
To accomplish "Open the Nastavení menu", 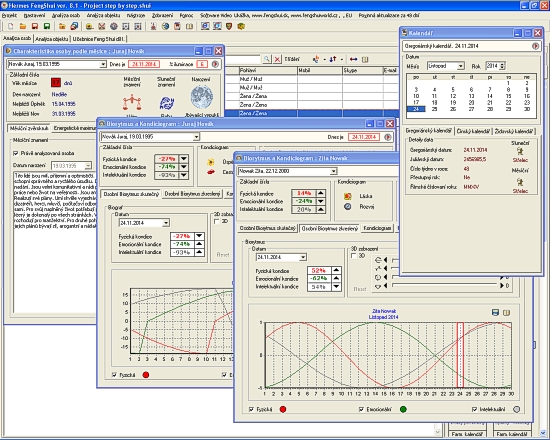I will (34, 15).
